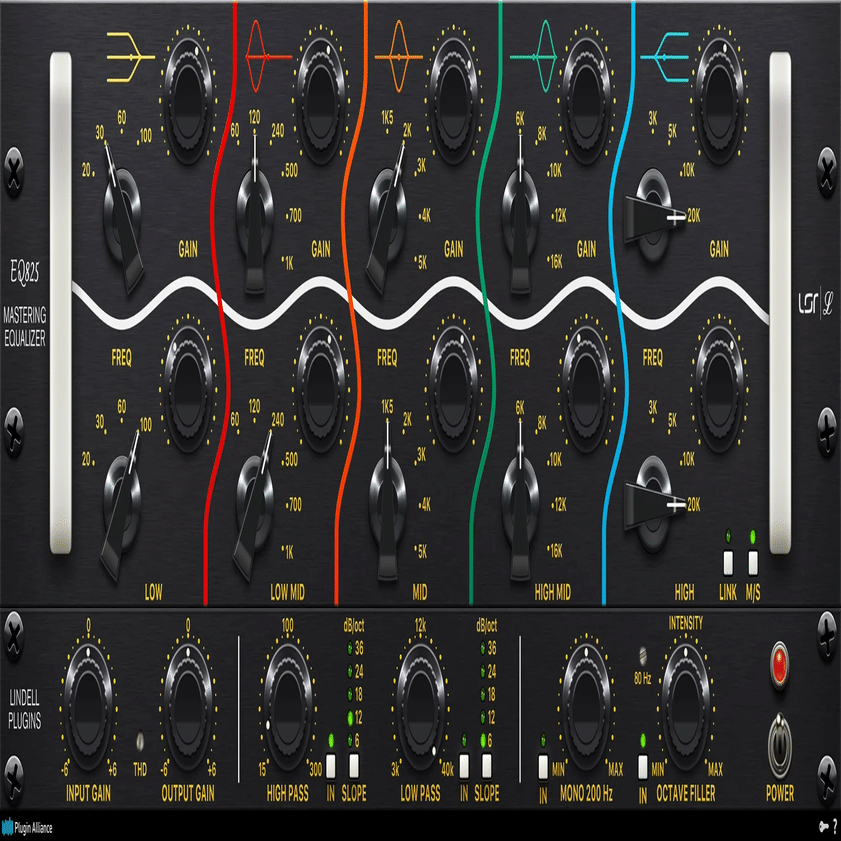841x841 pixels.
Task: Select the 6 dB/oct low pass slope LED
Action: pyautogui.click(x=483, y=741)
